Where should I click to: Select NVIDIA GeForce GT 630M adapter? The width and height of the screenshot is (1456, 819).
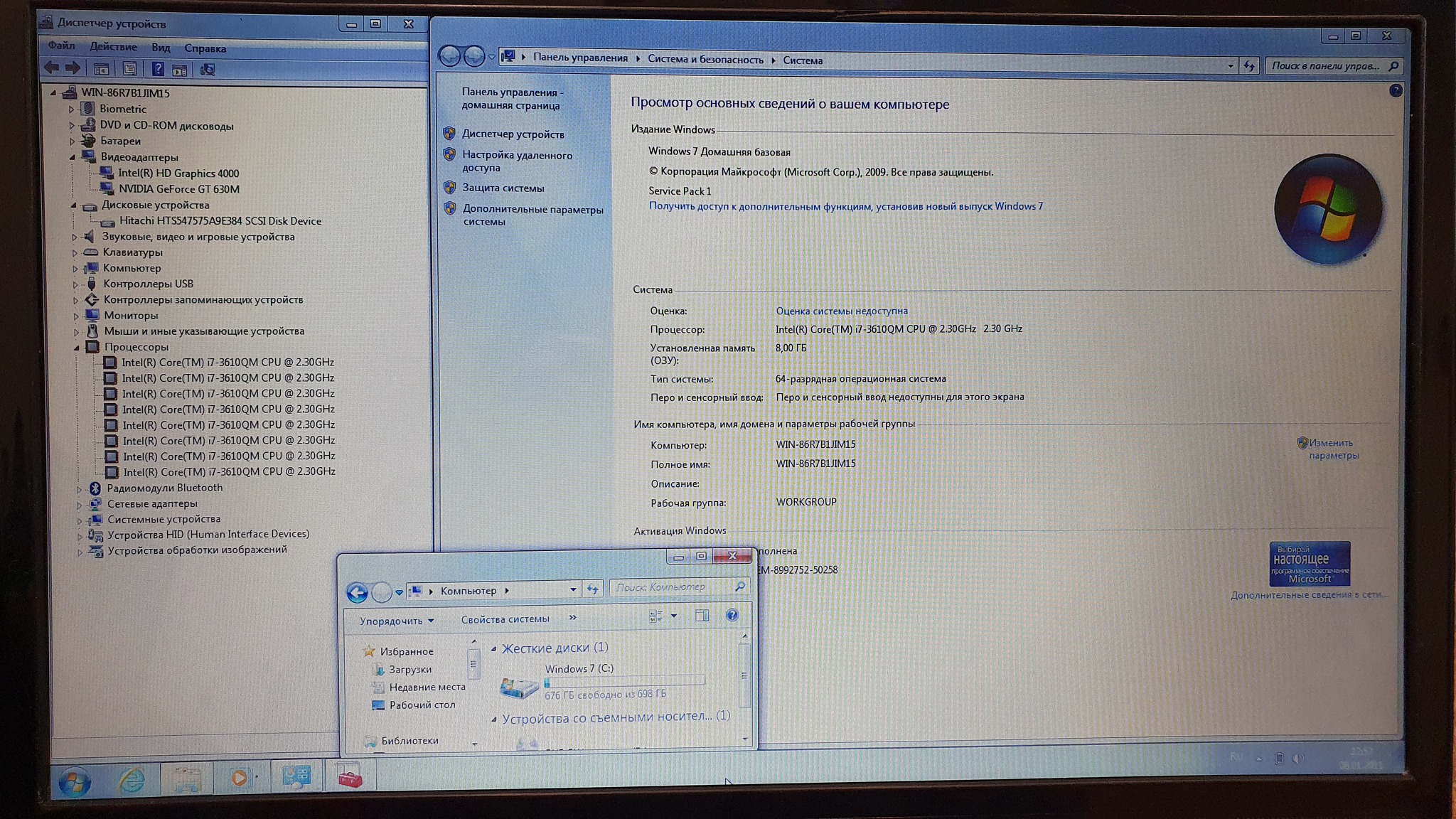point(178,189)
